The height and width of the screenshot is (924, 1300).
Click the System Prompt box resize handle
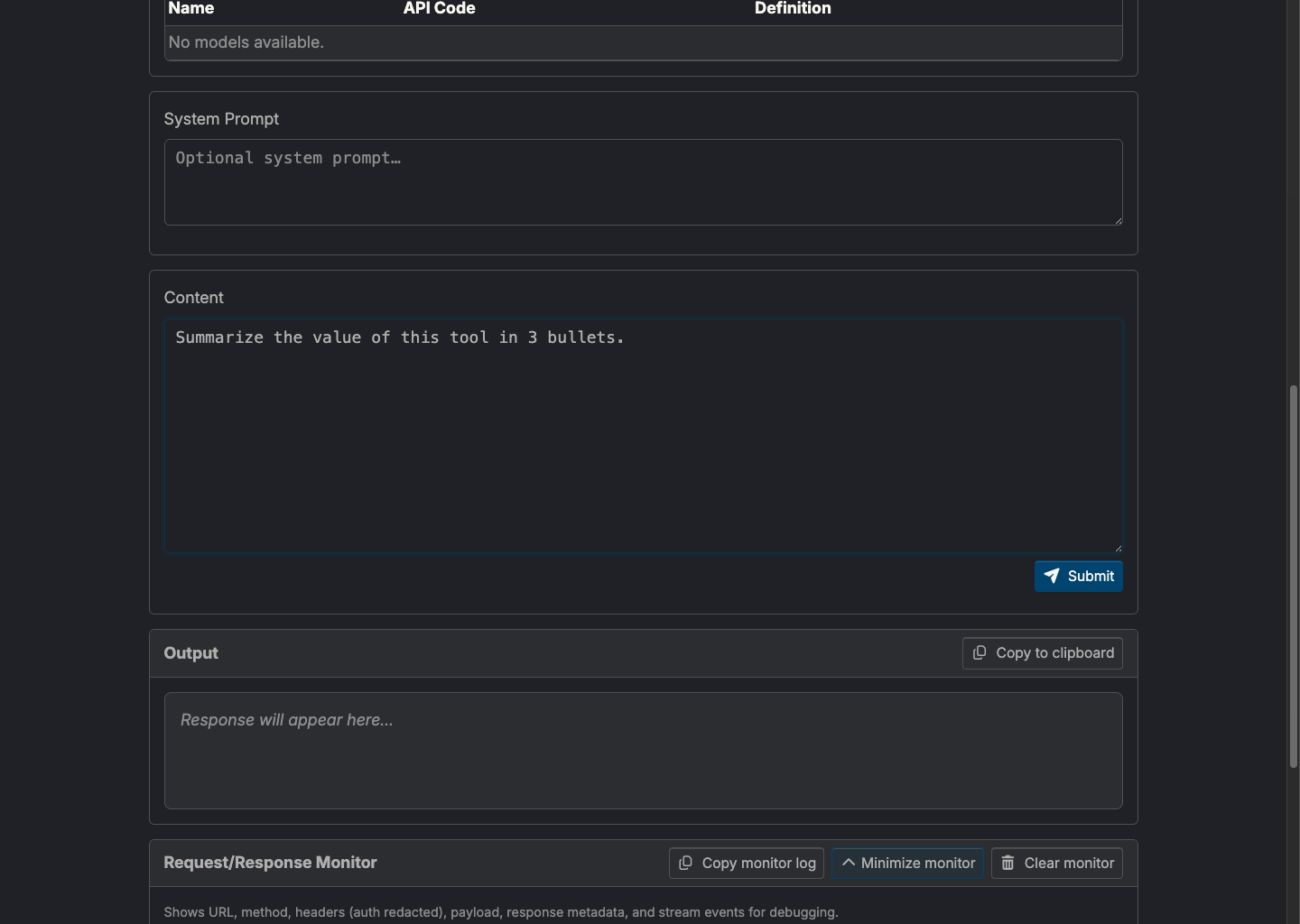pyautogui.click(x=1118, y=220)
